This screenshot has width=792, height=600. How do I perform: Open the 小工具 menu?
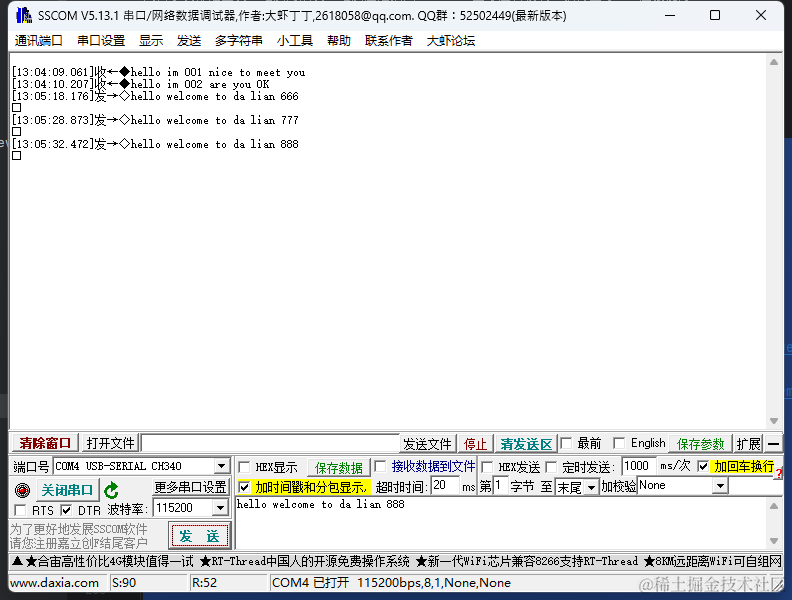click(295, 40)
